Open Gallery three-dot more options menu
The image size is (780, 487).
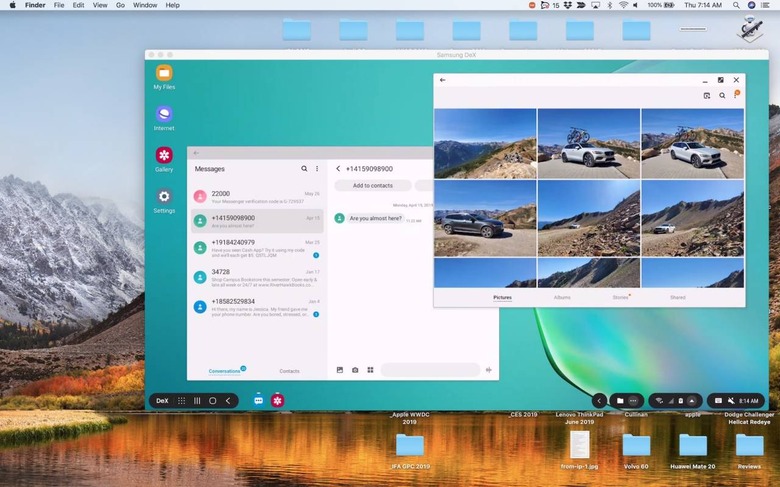pos(736,96)
